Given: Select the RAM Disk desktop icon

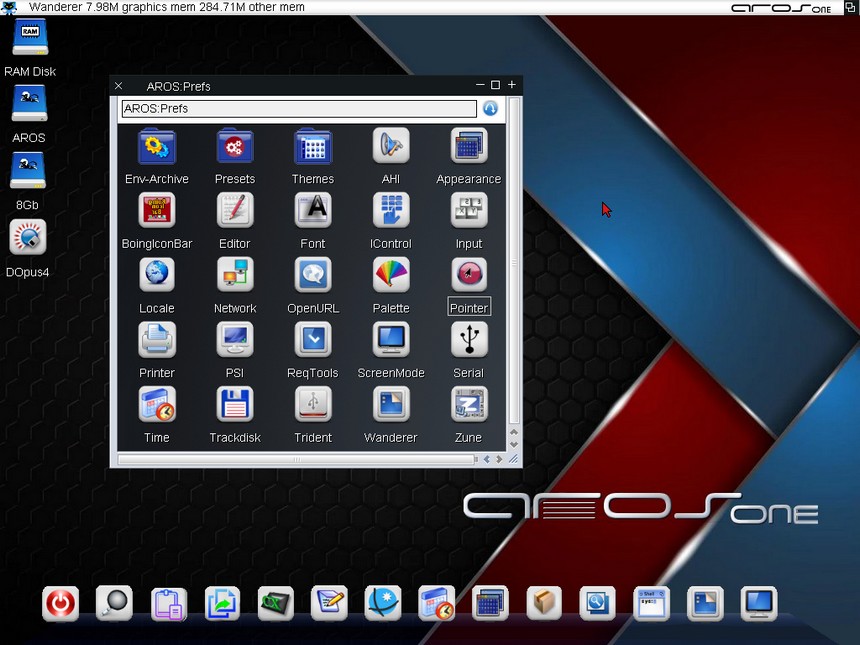Looking at the screenshot, I should coord(29,39).
